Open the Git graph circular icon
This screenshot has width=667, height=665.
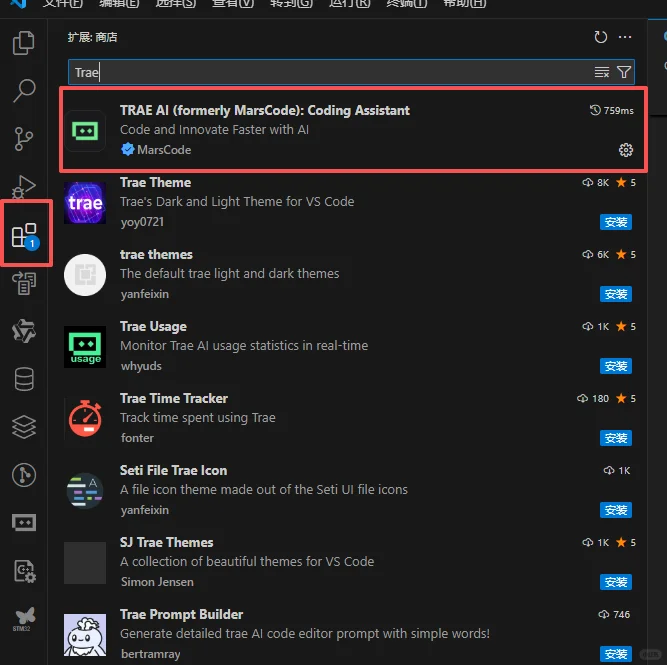tap(24, 475)
